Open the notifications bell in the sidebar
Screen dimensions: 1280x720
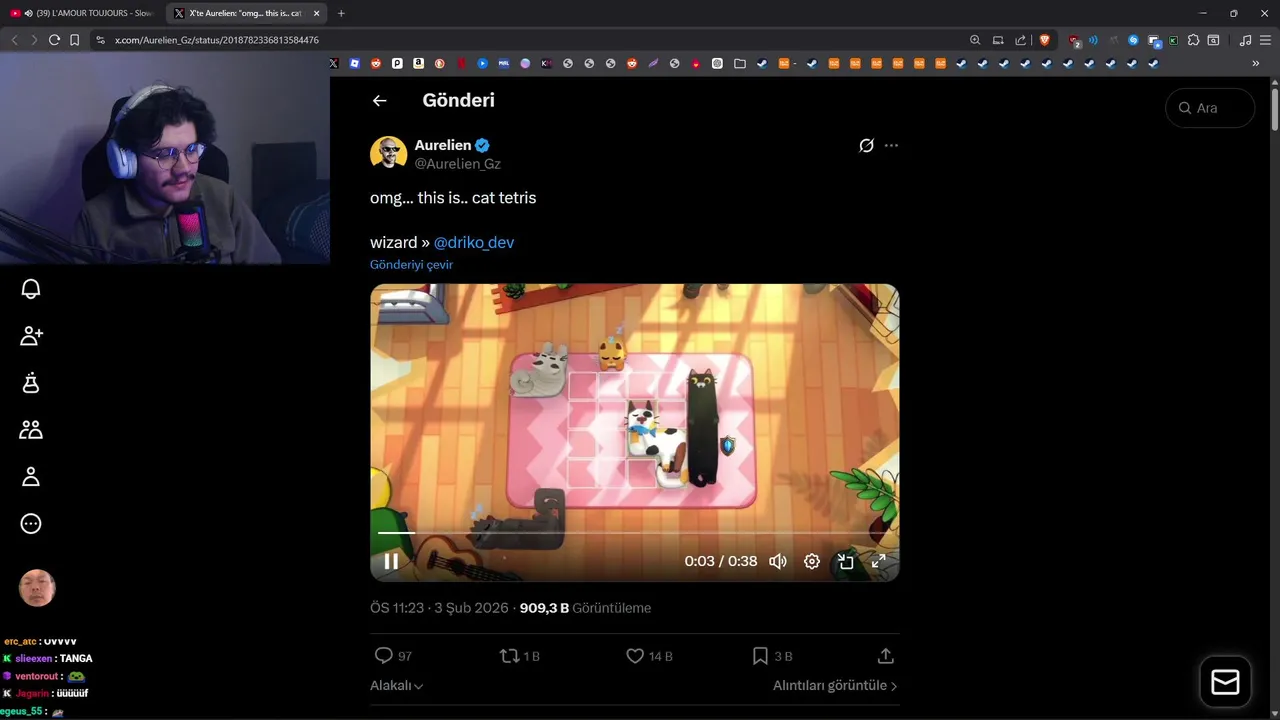point(31,289)
